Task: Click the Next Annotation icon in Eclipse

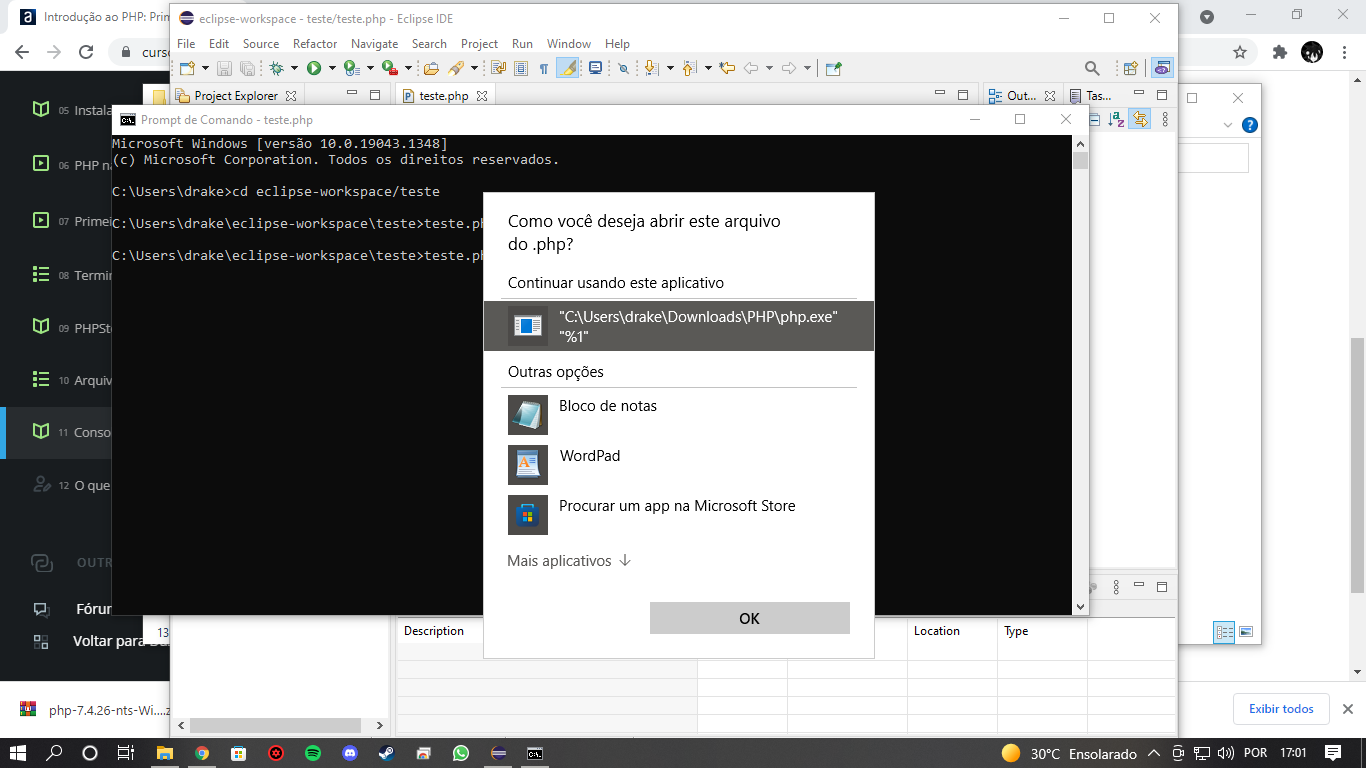Action: [650, 68]
